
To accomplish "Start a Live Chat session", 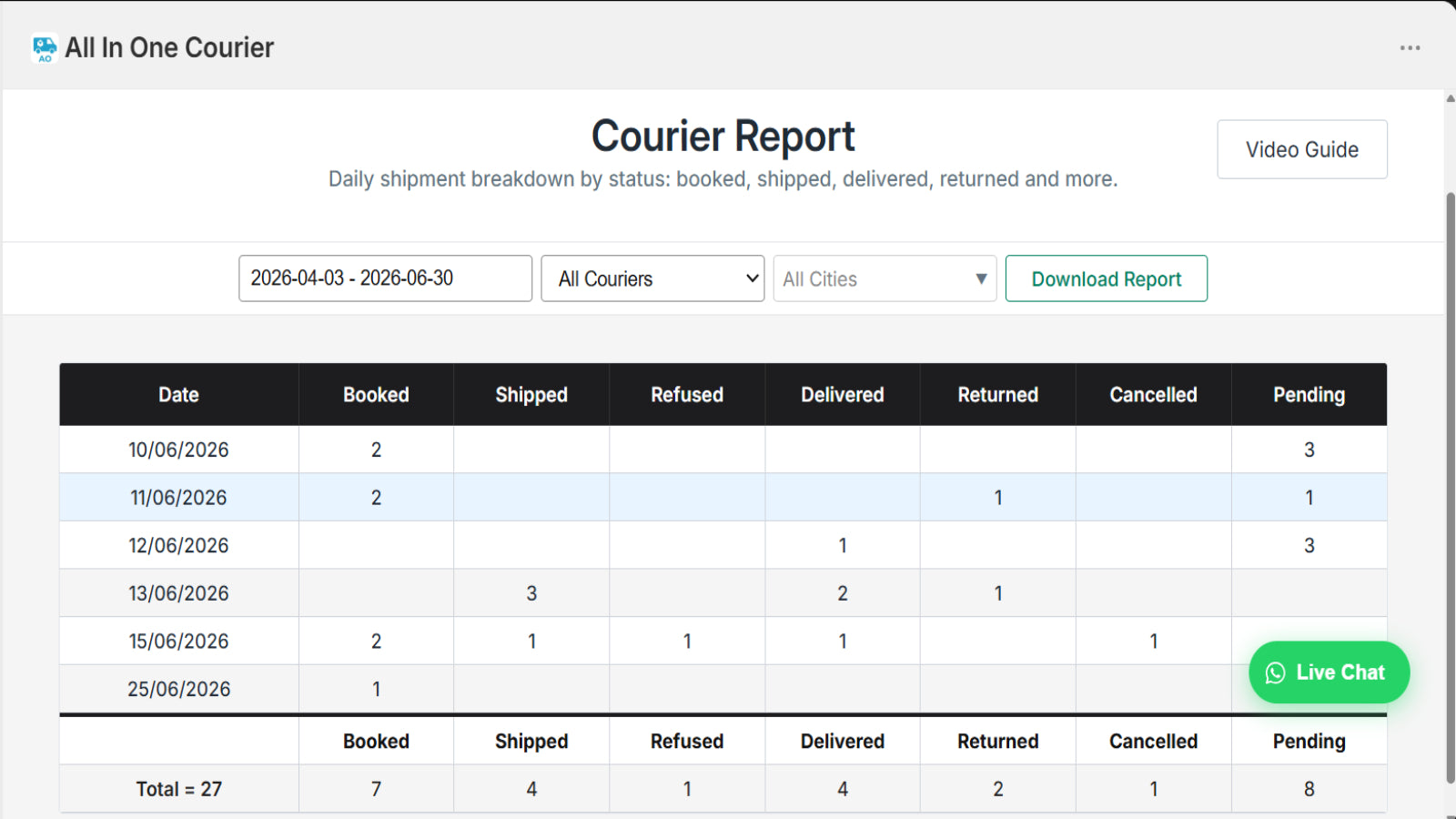I will [1330, 672].
